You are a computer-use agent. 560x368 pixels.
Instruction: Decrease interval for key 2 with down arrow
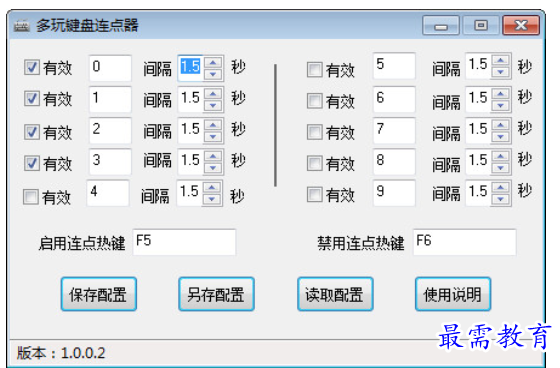click(213, 136)
